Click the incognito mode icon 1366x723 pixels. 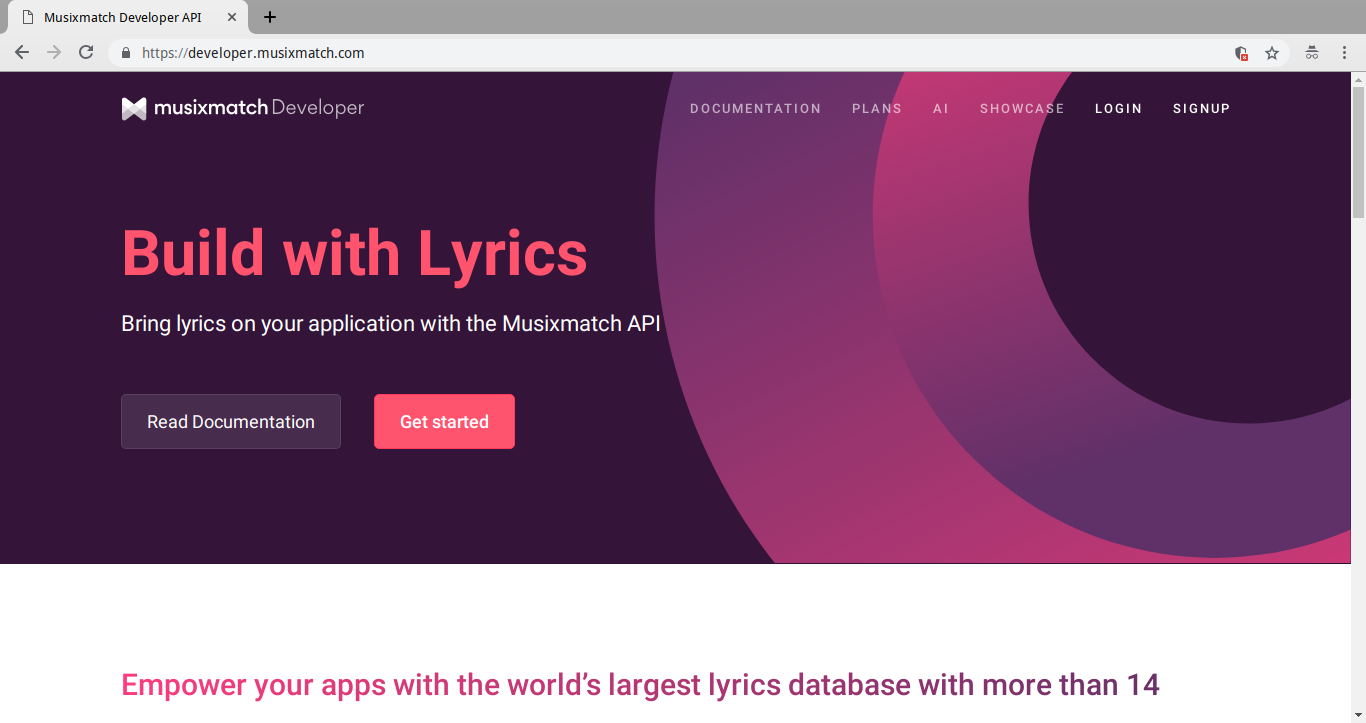click(x=1312, y=53)
